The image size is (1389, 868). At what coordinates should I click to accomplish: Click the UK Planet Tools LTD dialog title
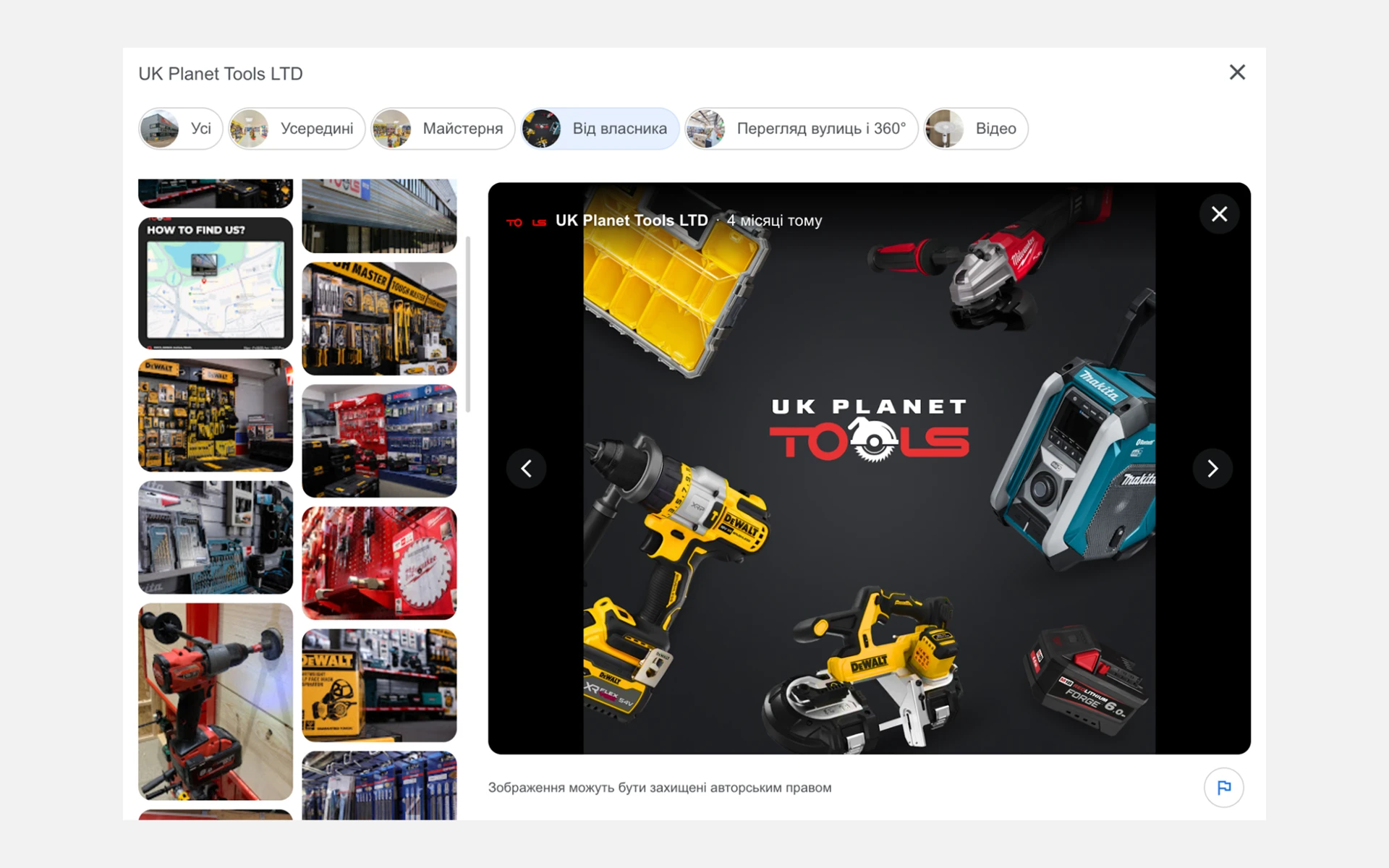point(221,74)
